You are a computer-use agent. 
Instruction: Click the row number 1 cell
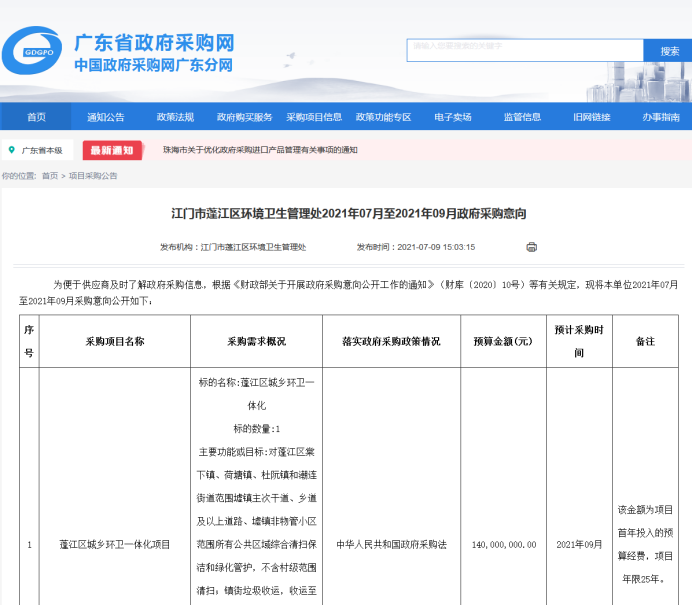click(x=29, y=545)
